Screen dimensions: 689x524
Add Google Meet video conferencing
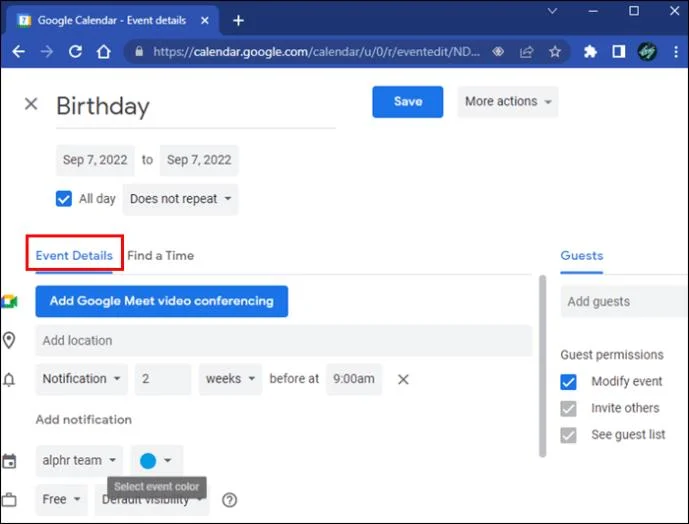[x=162, y=301]
